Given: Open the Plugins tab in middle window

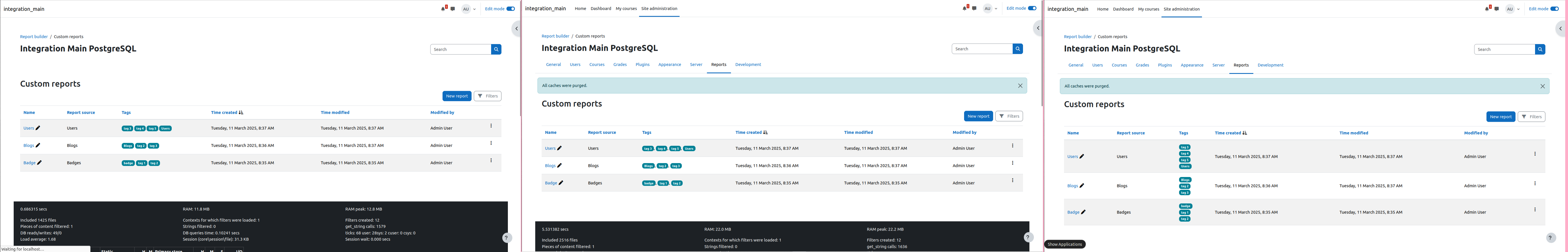Looking at the screenshot, I should [x=642, y=64].
